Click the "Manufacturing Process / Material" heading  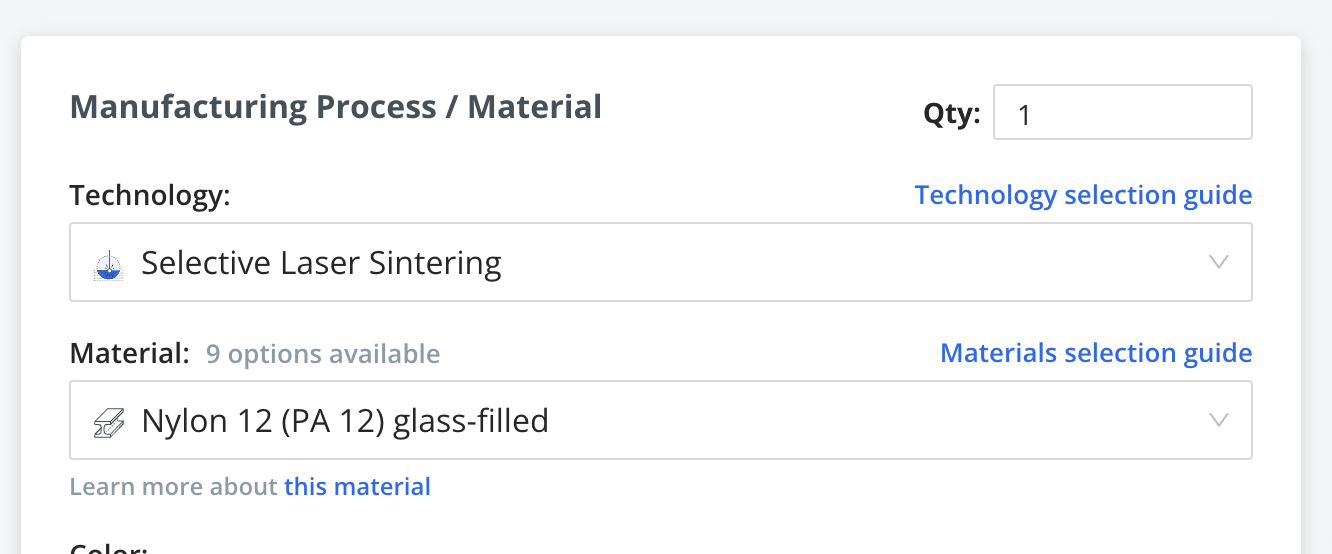pos(335,106)
